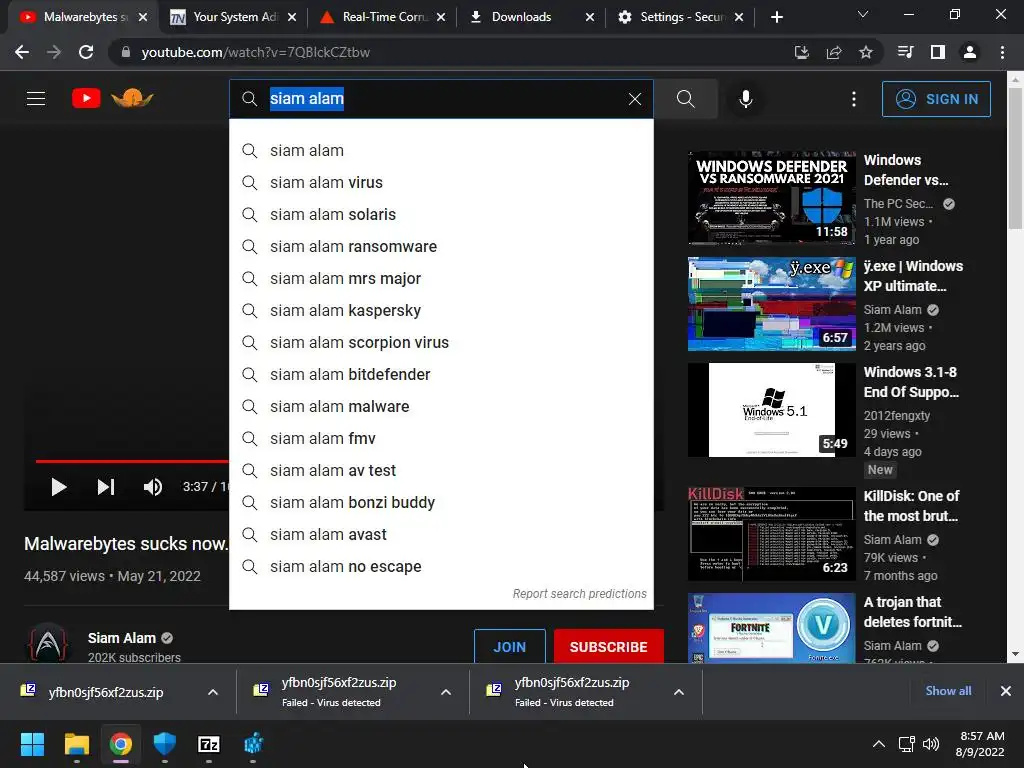Expand options for last failed zip download
This screenshot has width=1024, height=768.
(679, 692)
